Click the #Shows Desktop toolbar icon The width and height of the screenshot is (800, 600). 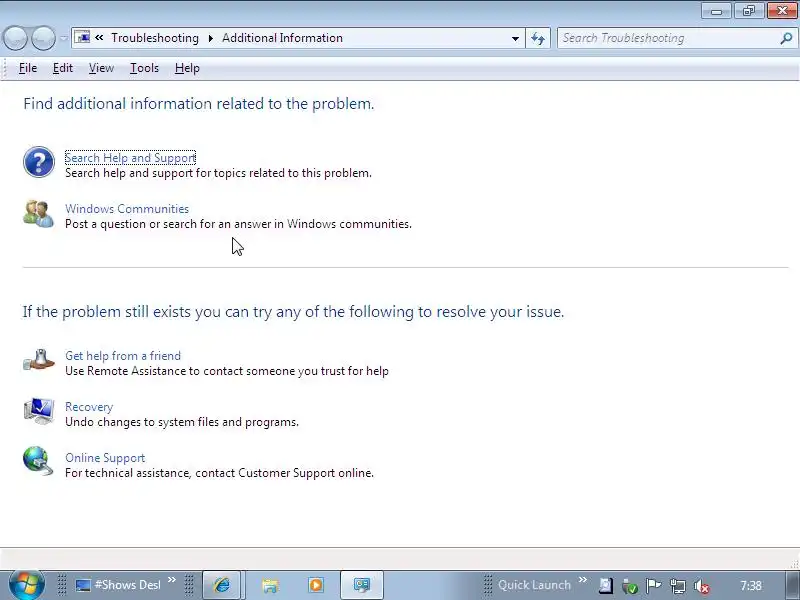[x=83, y=585]
